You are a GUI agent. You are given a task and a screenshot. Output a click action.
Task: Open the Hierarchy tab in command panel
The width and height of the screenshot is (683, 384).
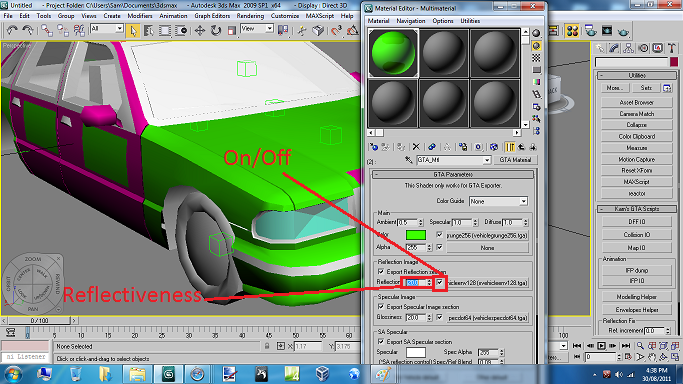click(628, 48)
